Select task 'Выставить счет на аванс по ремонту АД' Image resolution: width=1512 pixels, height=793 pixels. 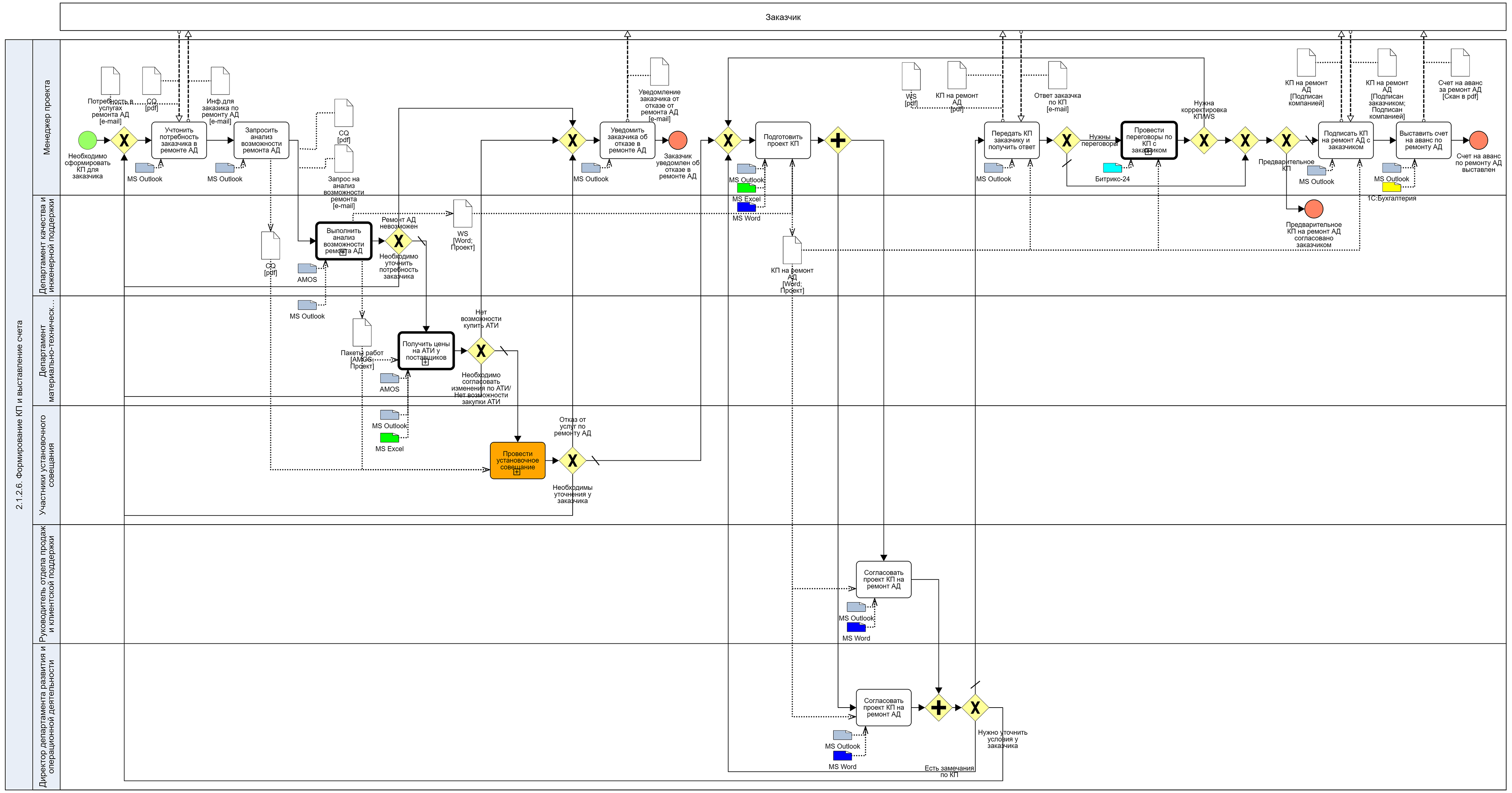click(1424, 140)
